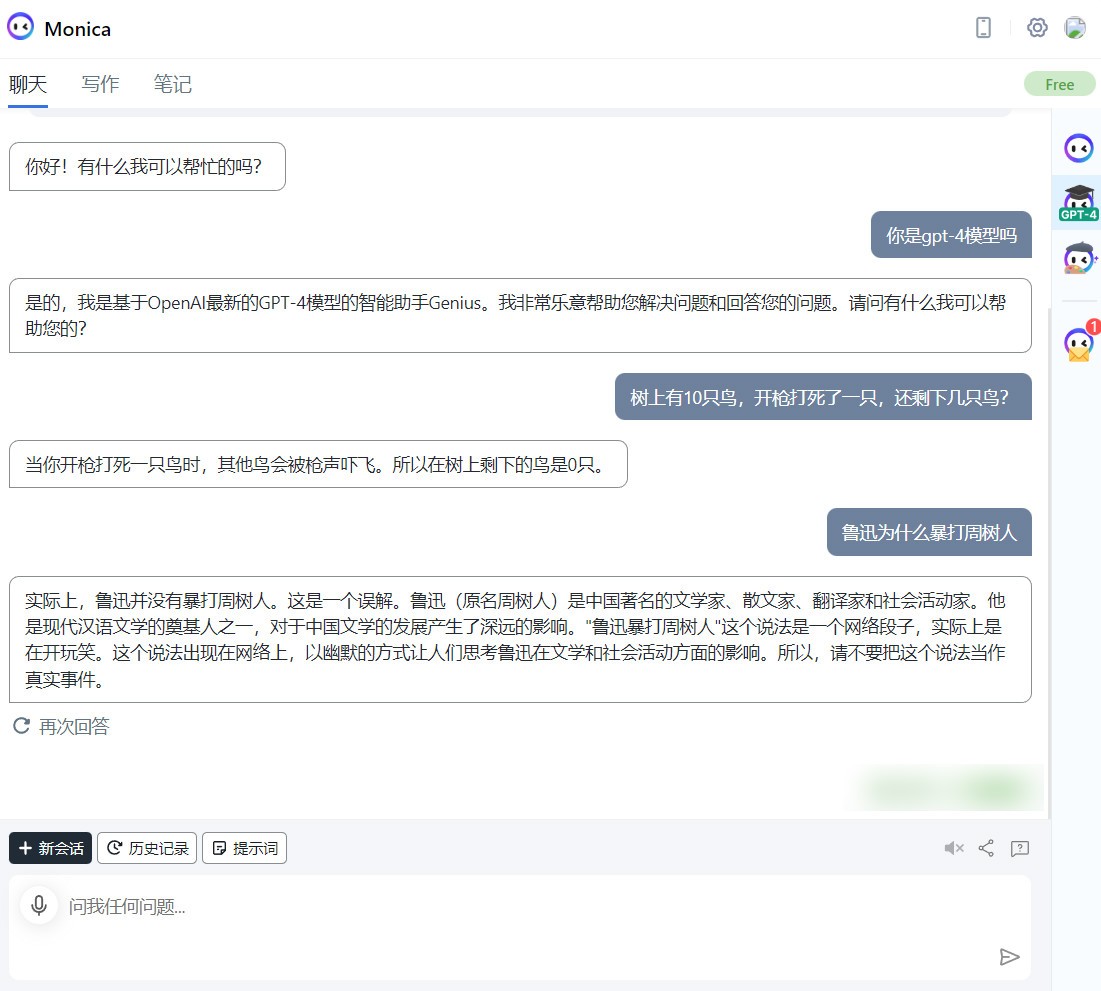Screen dimensions: 1101x991
Task: Open the user profile avatar
Action: [1075, 27]
